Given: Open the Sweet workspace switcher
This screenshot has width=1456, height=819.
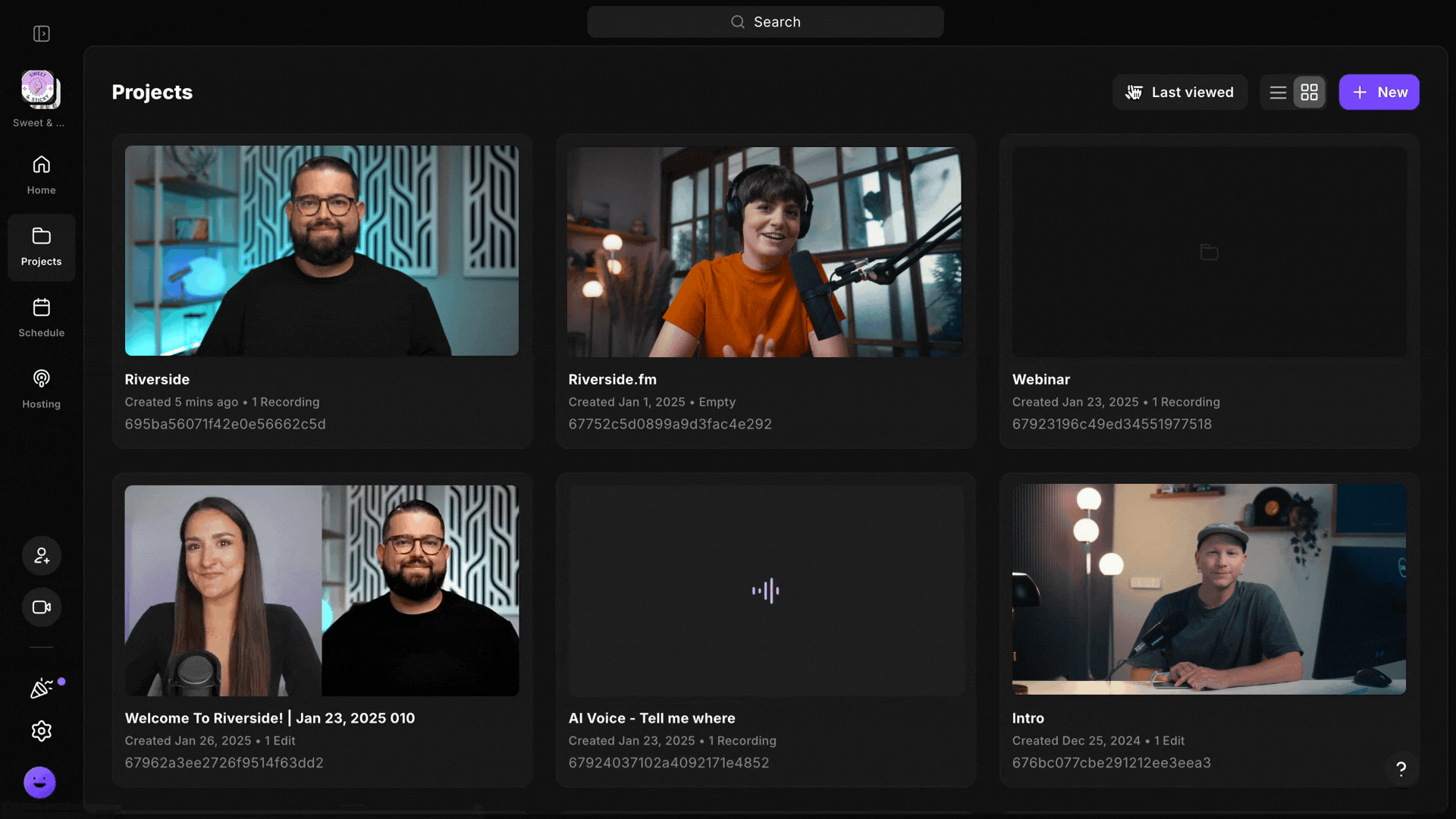Looking at the screenshot, I should [x=39, y=89].
